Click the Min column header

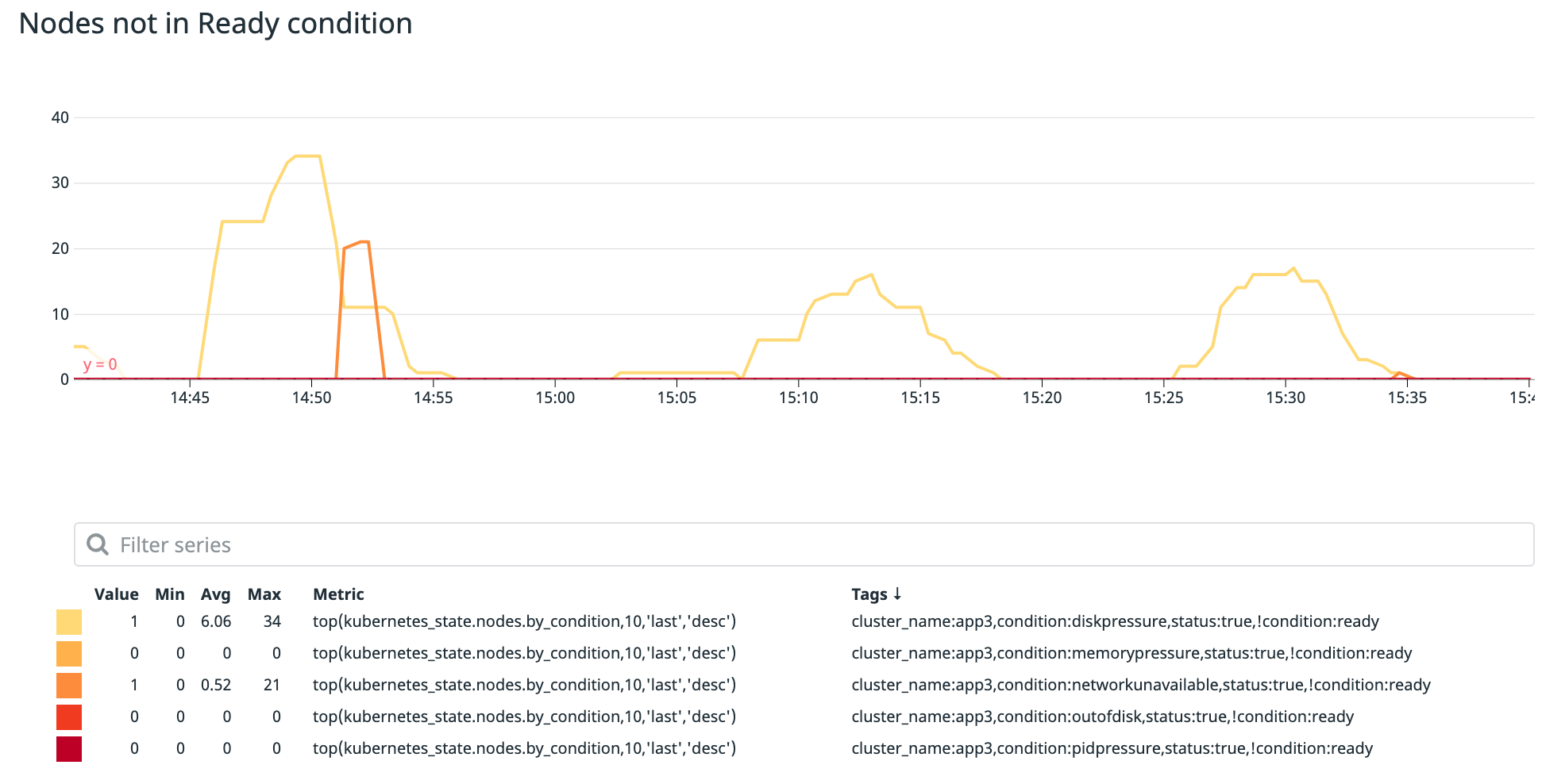point(169,594)
